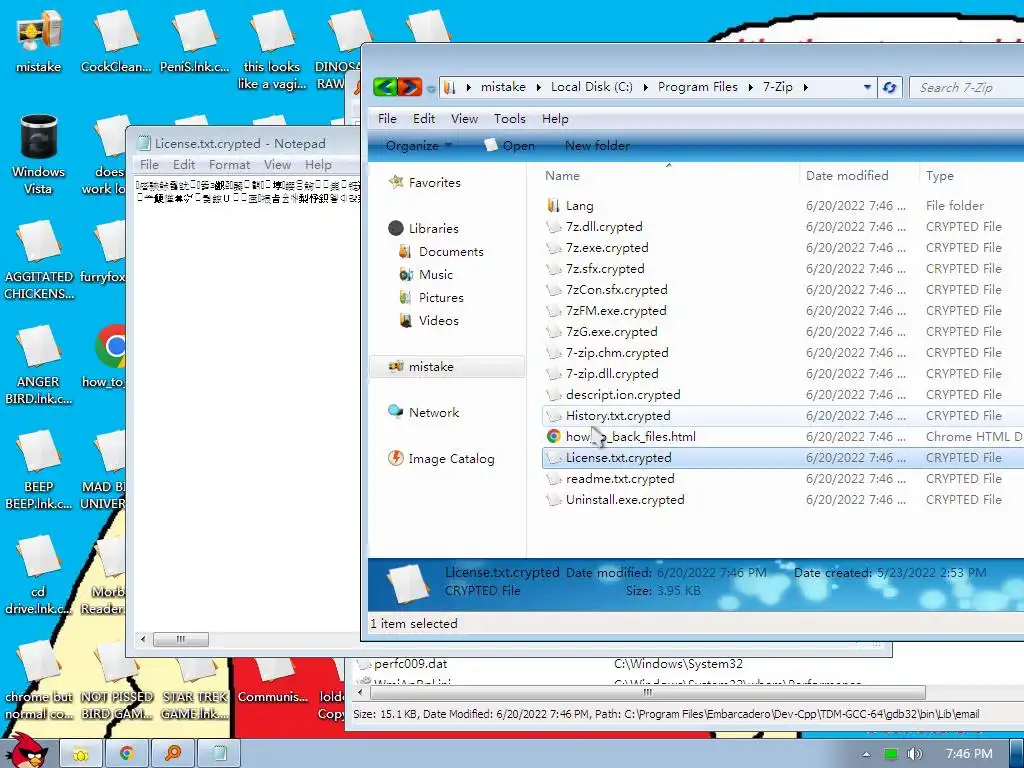Select the descript.ion.crypted file
The height and width of the screenshot is (768, 1024).
623,394
